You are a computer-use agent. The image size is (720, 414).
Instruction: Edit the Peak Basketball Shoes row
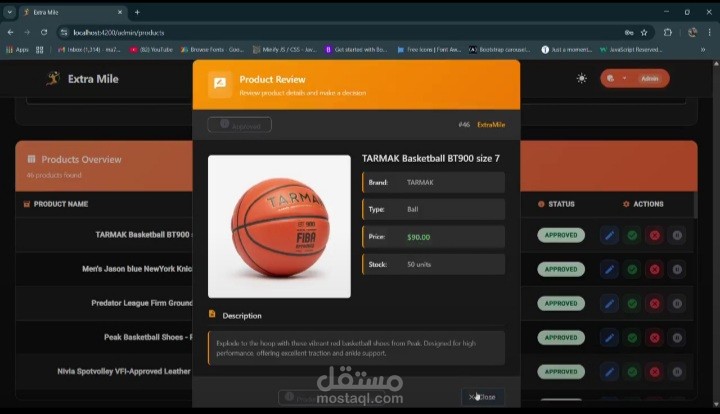609,338
